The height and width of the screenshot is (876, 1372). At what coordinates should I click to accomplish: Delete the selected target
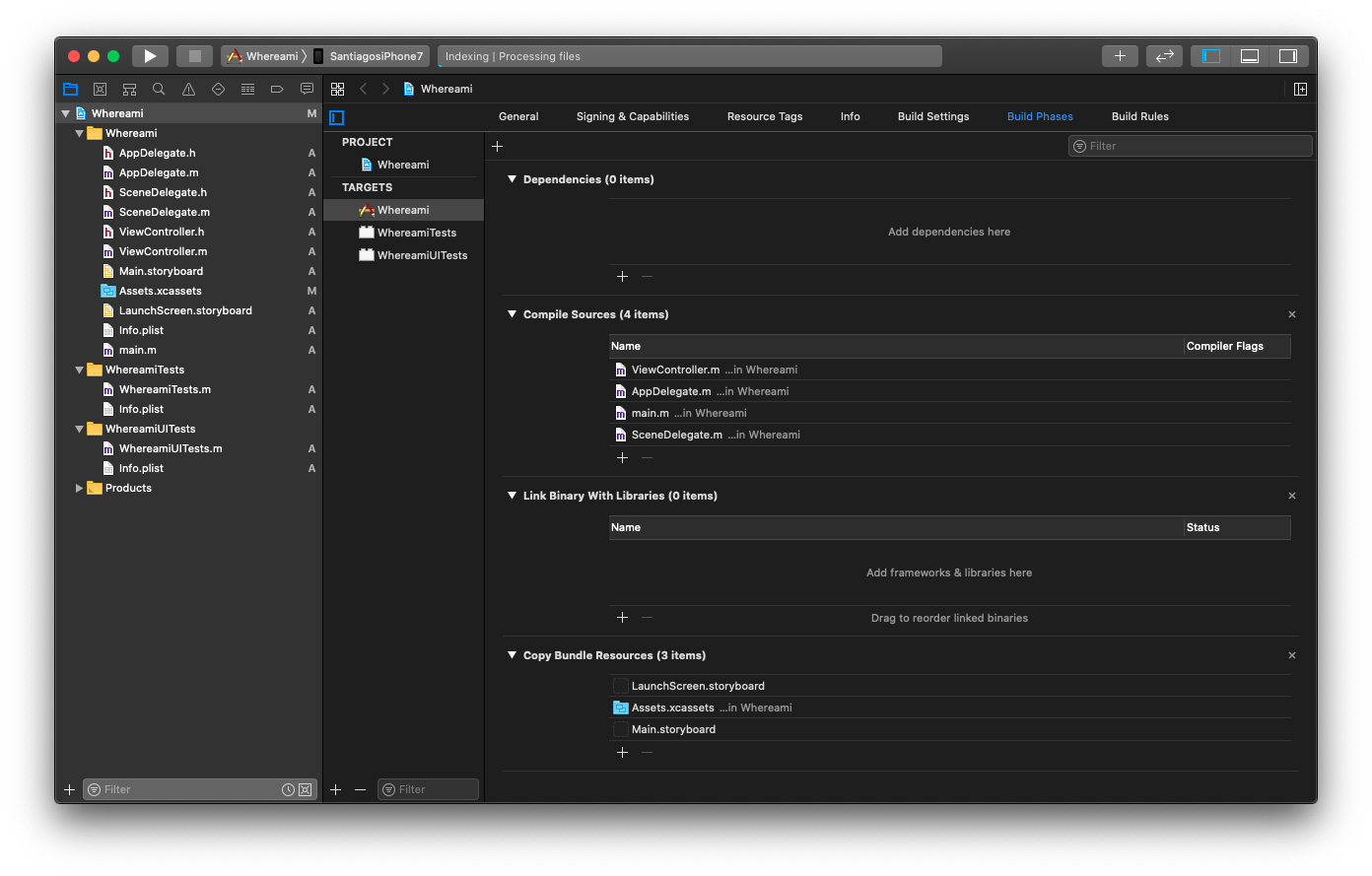(x=360, y=789)
